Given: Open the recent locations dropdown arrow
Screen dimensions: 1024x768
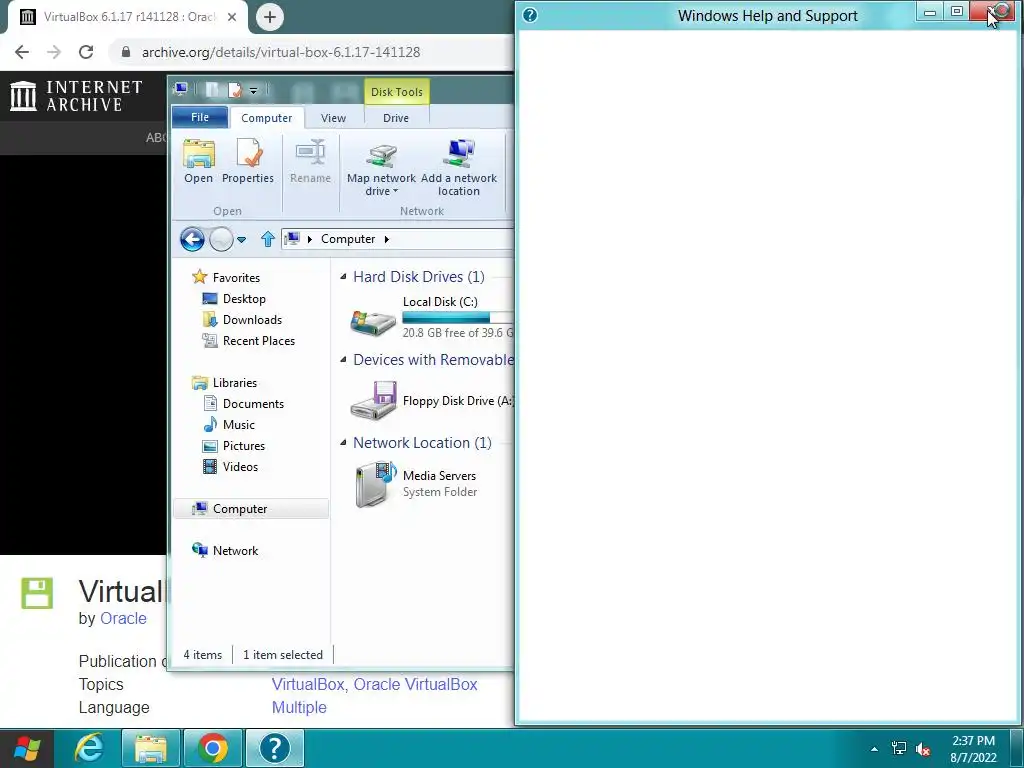Looking at the screenshot, I should (242, 240).
